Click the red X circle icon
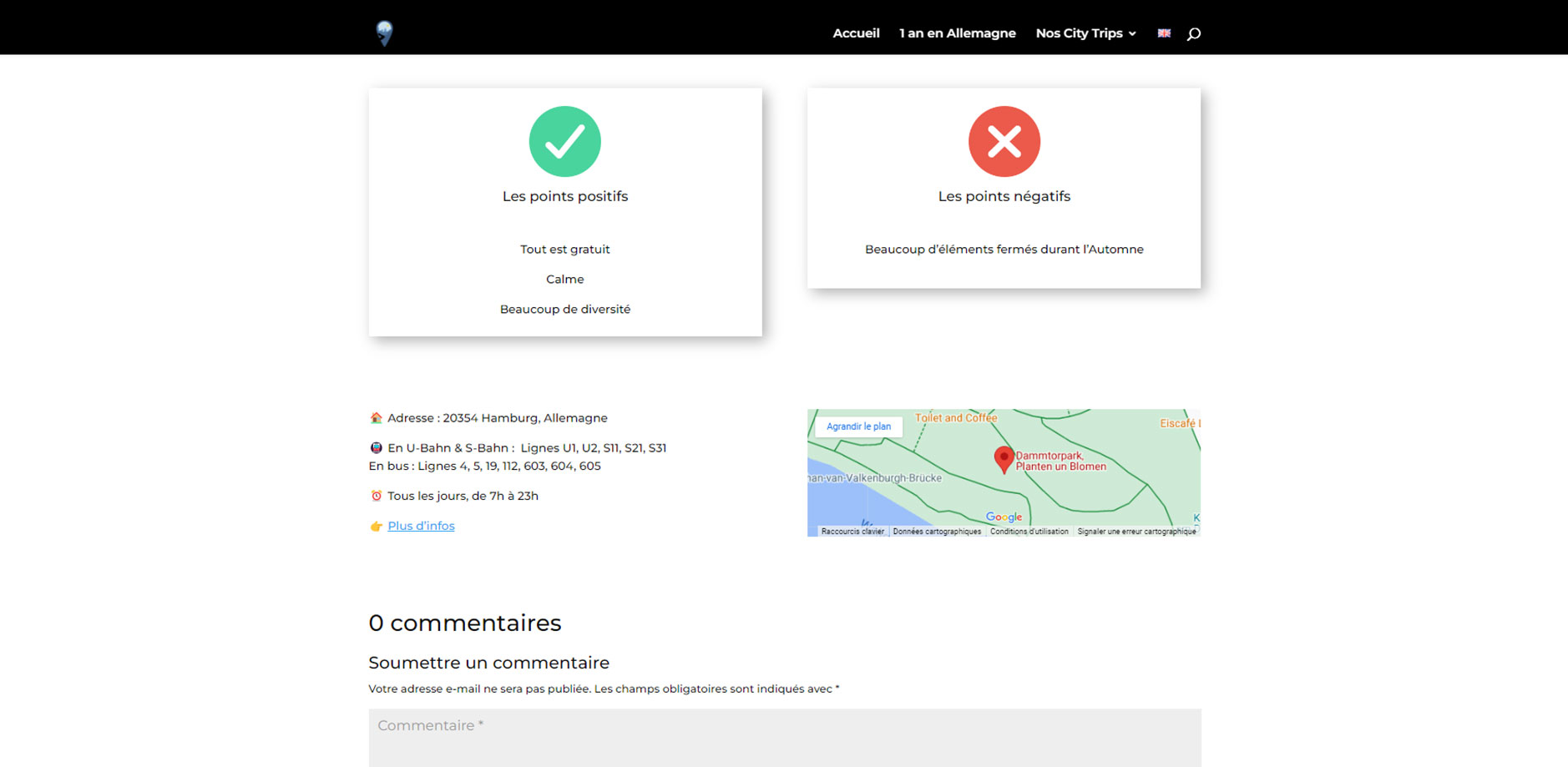1568x767 pixels. pyautogui.click(x=1004, y=141)
